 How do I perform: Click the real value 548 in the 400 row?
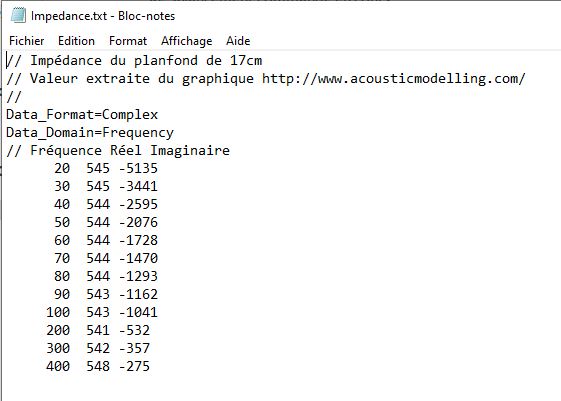(x=98, y=366)
